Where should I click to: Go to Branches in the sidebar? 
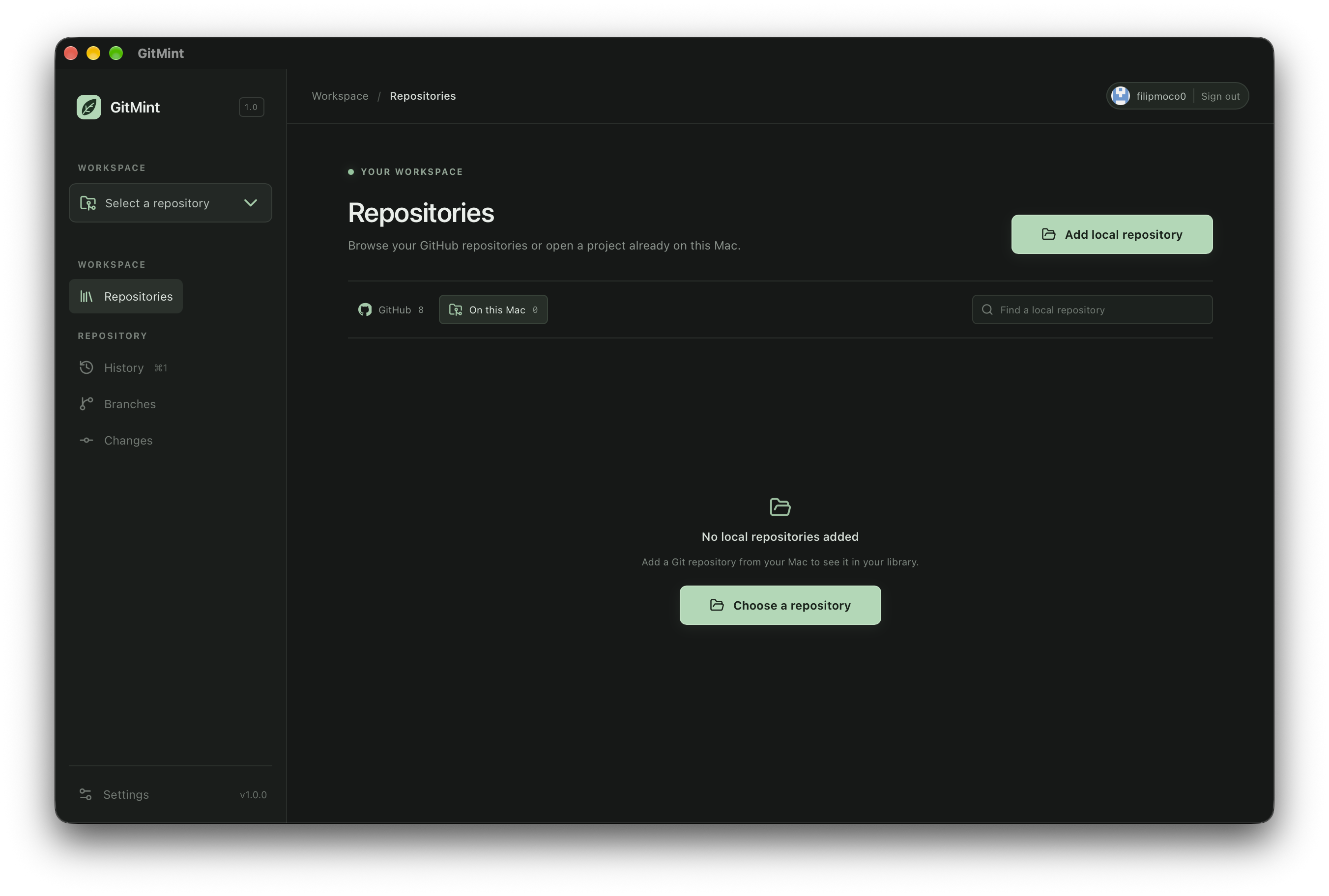point(118,404)
